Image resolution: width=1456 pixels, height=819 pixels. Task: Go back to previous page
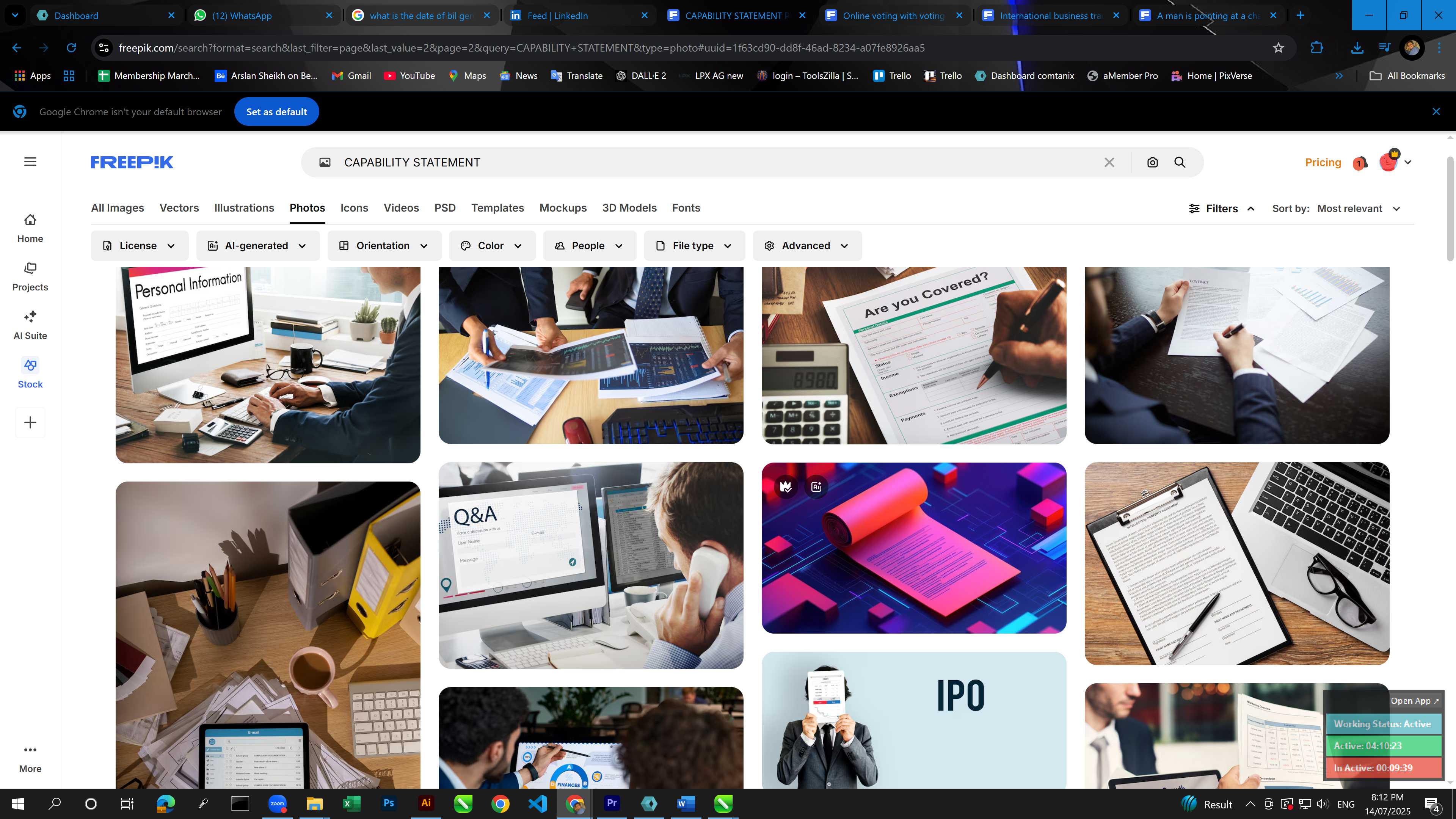point(17,48)
